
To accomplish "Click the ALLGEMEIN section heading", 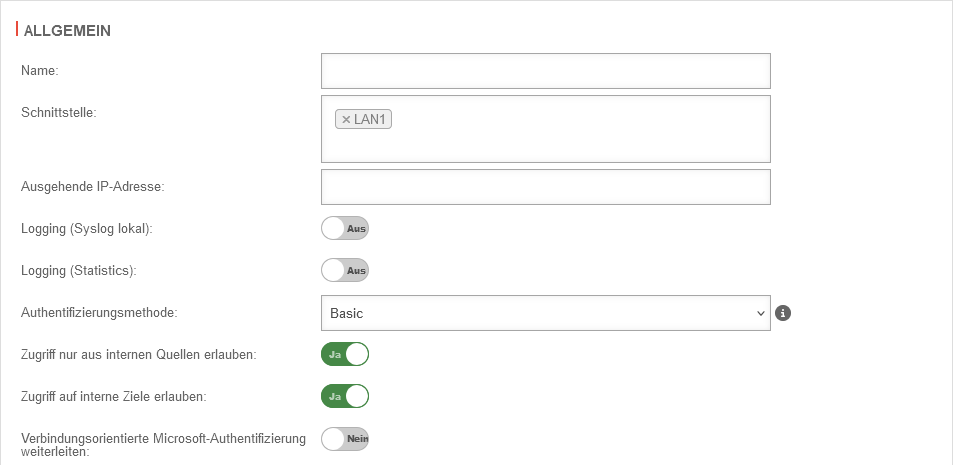I will (66, 31).
